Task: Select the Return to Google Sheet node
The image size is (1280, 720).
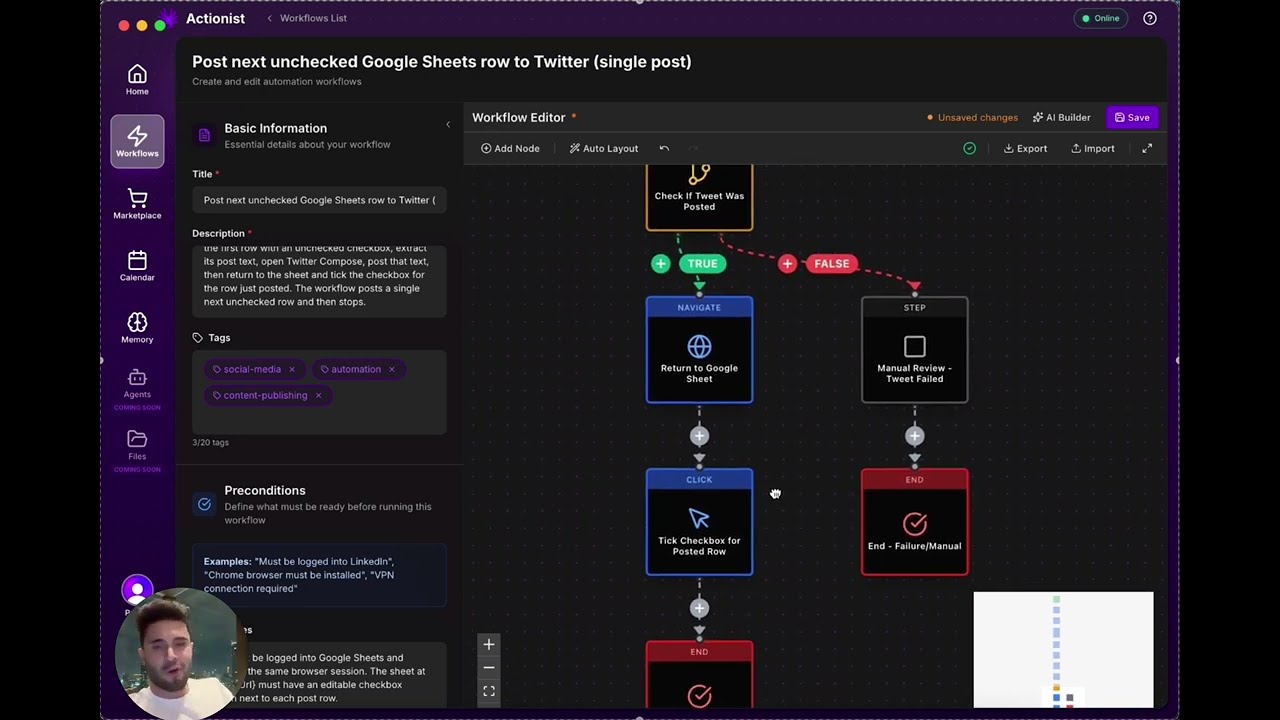Action: tap(699, 350)
